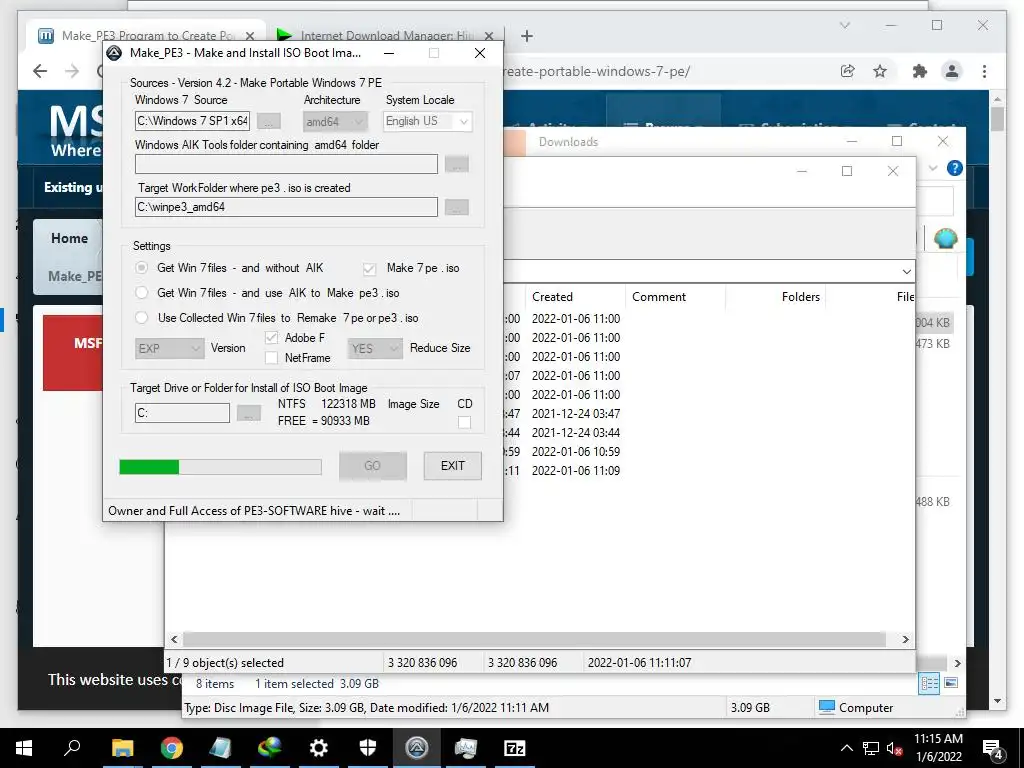Screen dimensions: 1024x768
Task: Click the Target Drive C: field
Action: [x=182, y=413]
